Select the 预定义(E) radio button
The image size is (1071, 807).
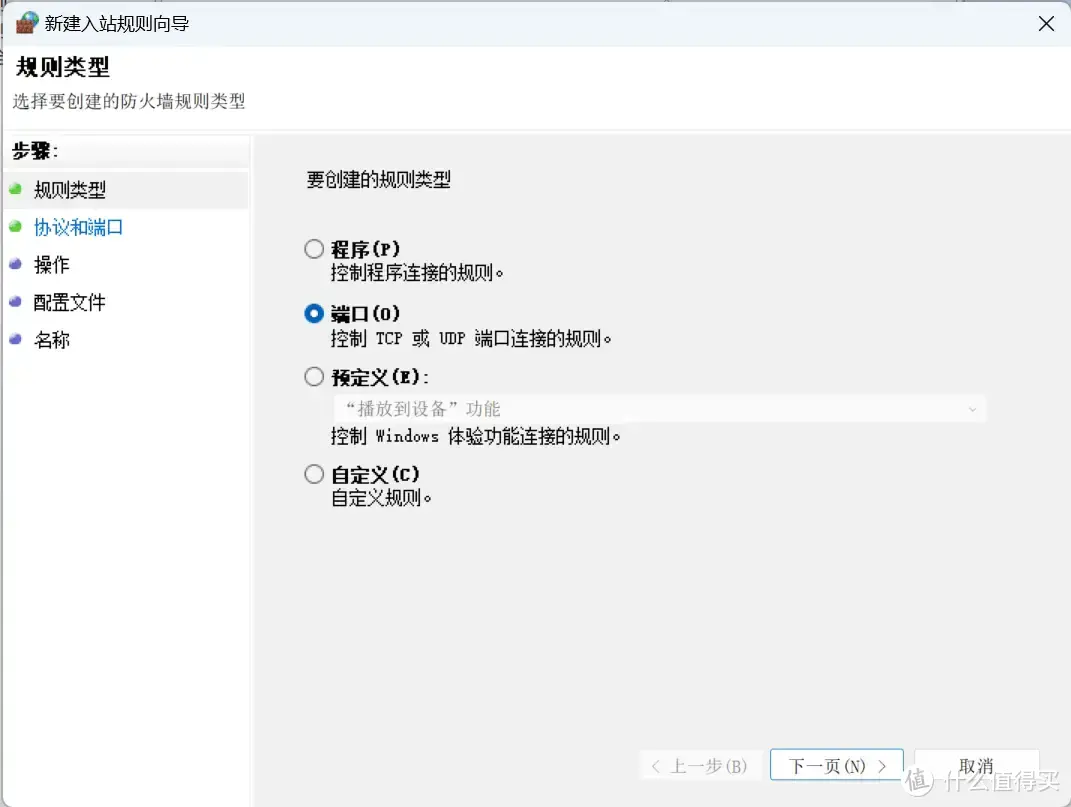[x=314, y=377]
